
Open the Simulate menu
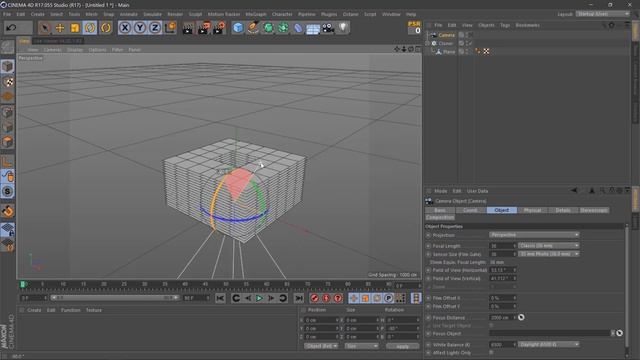[x=152, y=14]
